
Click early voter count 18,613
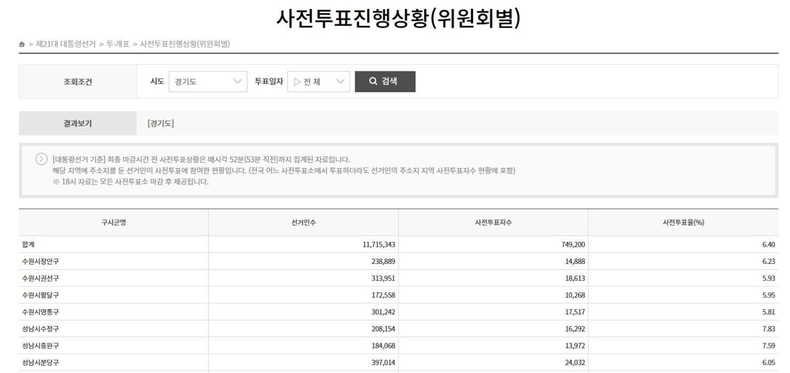575,278
